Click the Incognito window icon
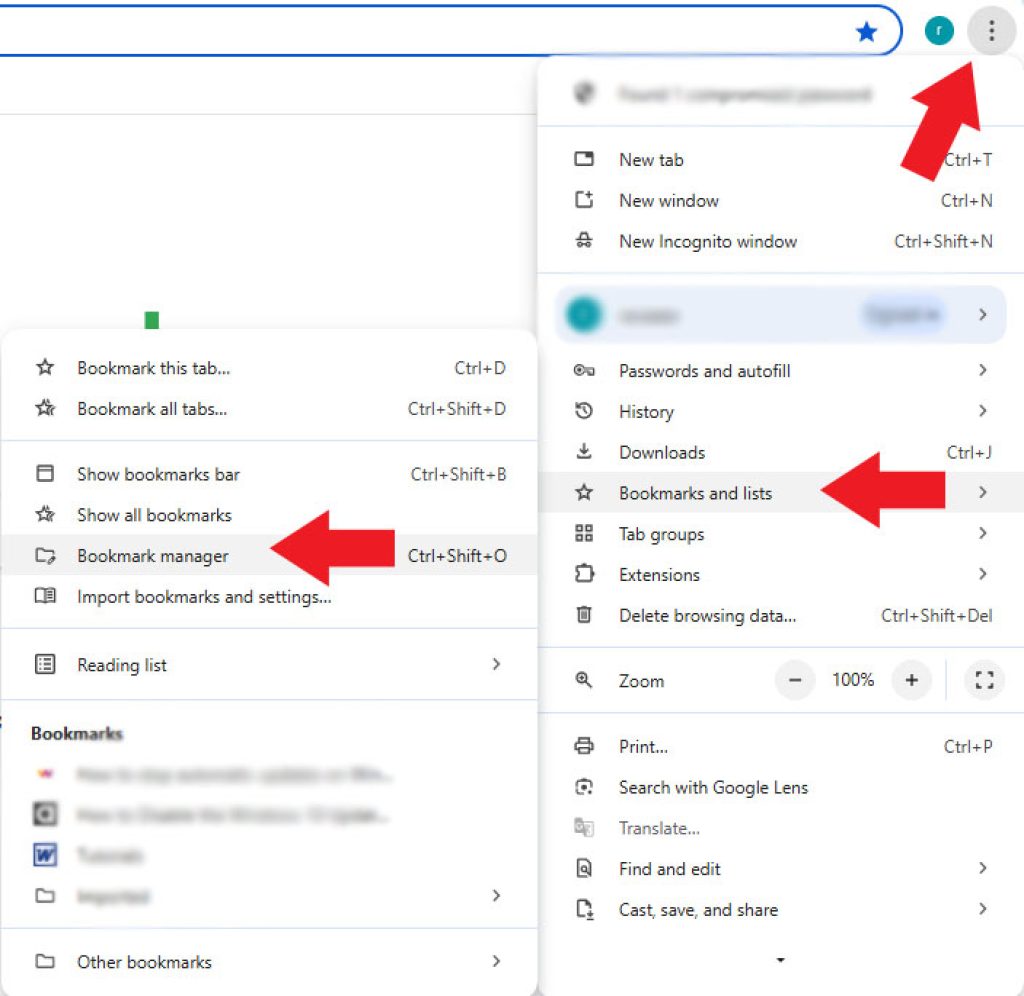Viewport: 1024px width, 996px height. [x=584, y=240]
